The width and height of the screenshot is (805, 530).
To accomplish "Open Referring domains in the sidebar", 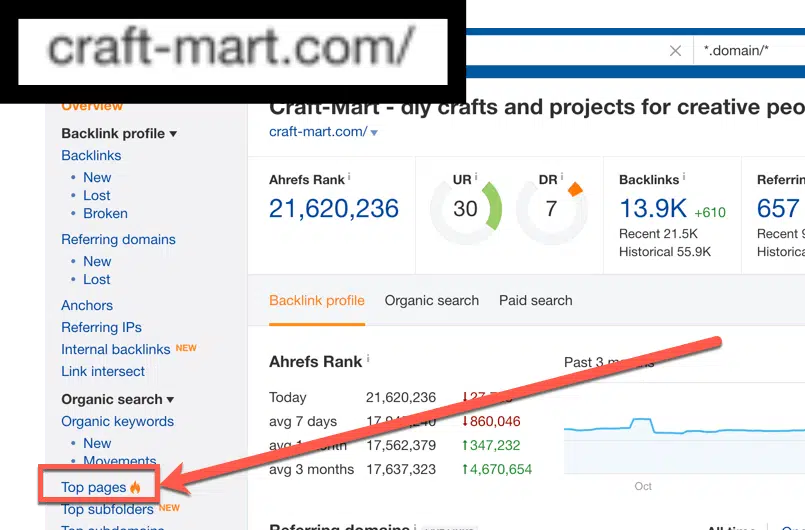I will point(119,240).
